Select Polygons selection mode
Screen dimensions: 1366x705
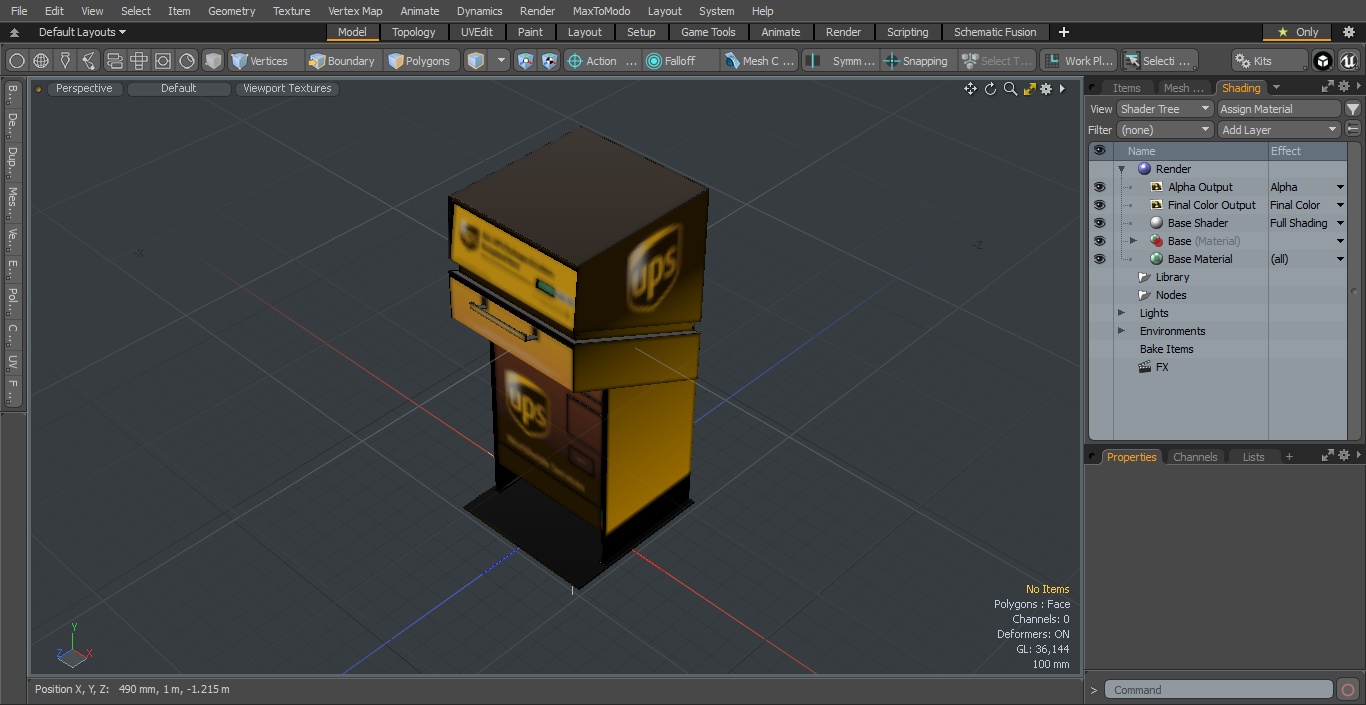click(x=422, y=61)
